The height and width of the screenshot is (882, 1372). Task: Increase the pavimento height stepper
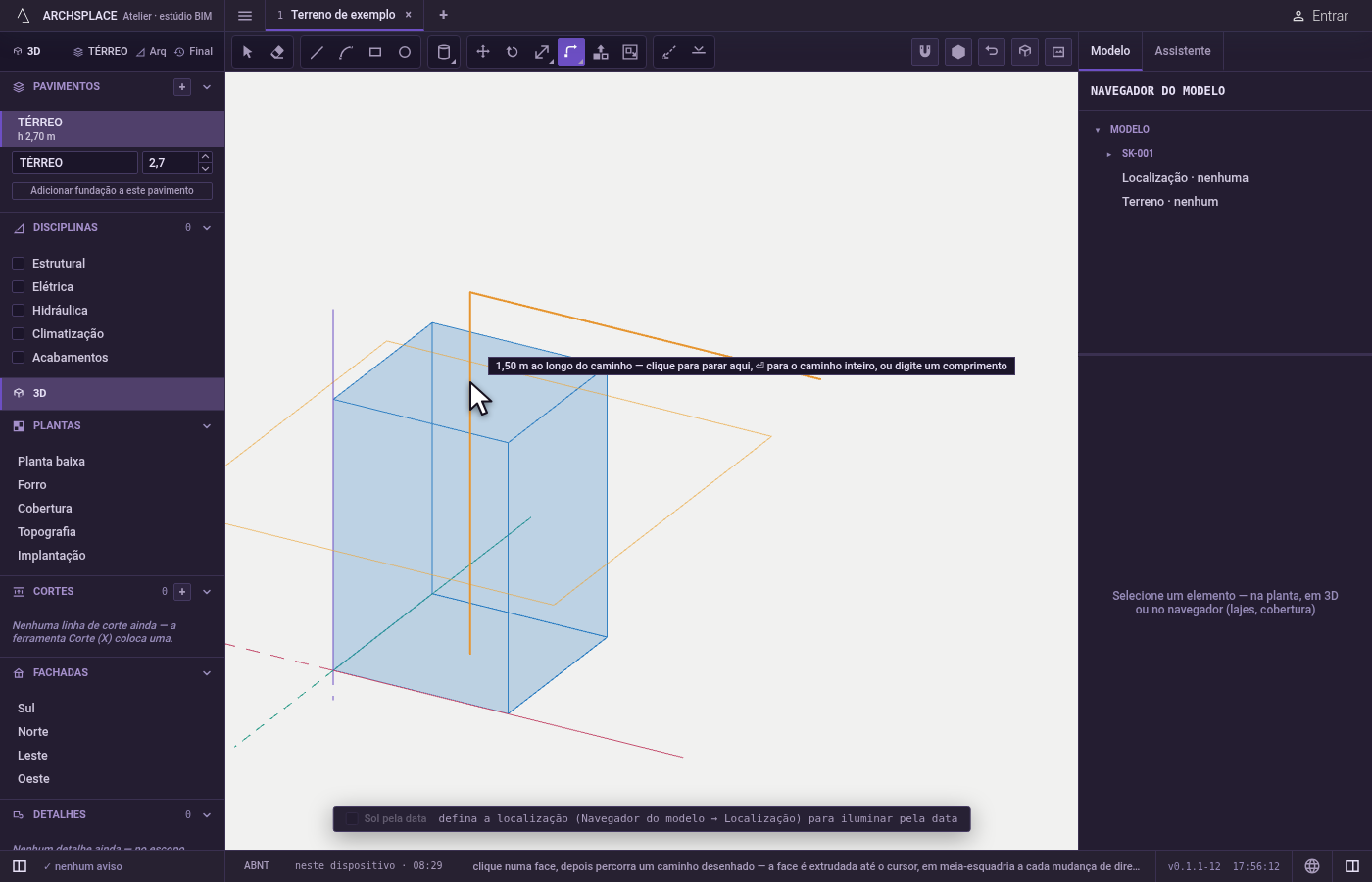pos(205,157)
